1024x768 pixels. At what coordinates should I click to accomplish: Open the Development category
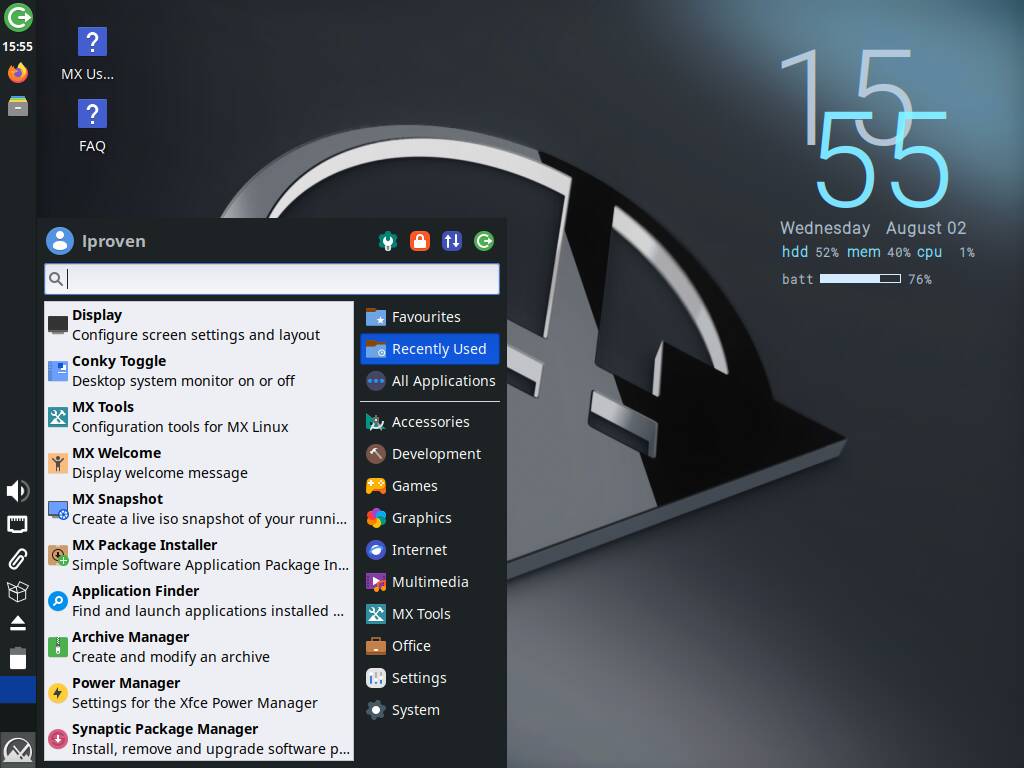(x=430, y=454)
